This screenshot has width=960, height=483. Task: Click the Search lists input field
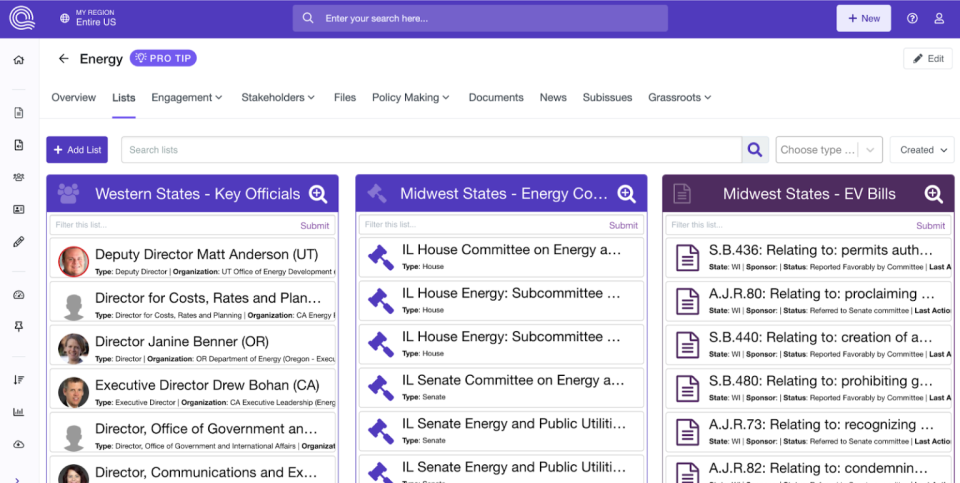(x=430, y=150)
